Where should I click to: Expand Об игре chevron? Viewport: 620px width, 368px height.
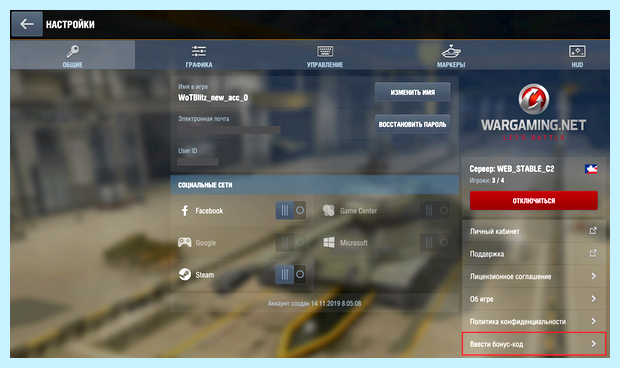pos(594,298)
